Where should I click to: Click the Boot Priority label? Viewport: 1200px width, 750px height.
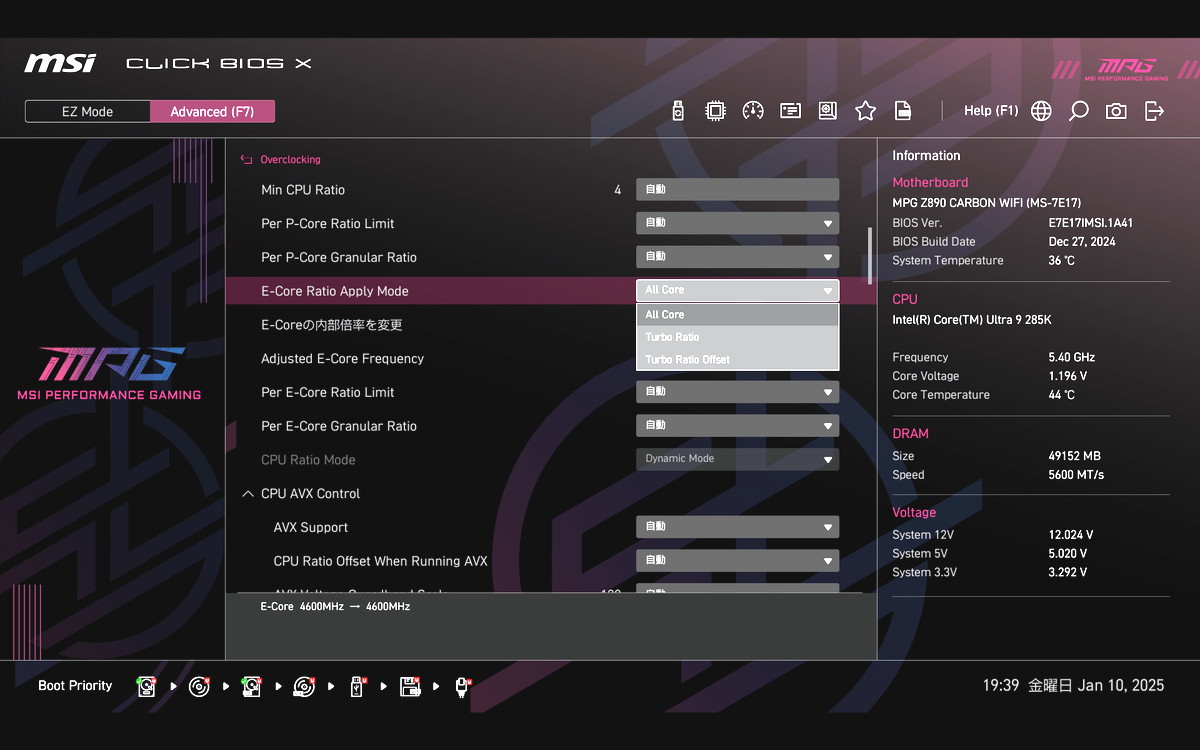tap(75, 686)
